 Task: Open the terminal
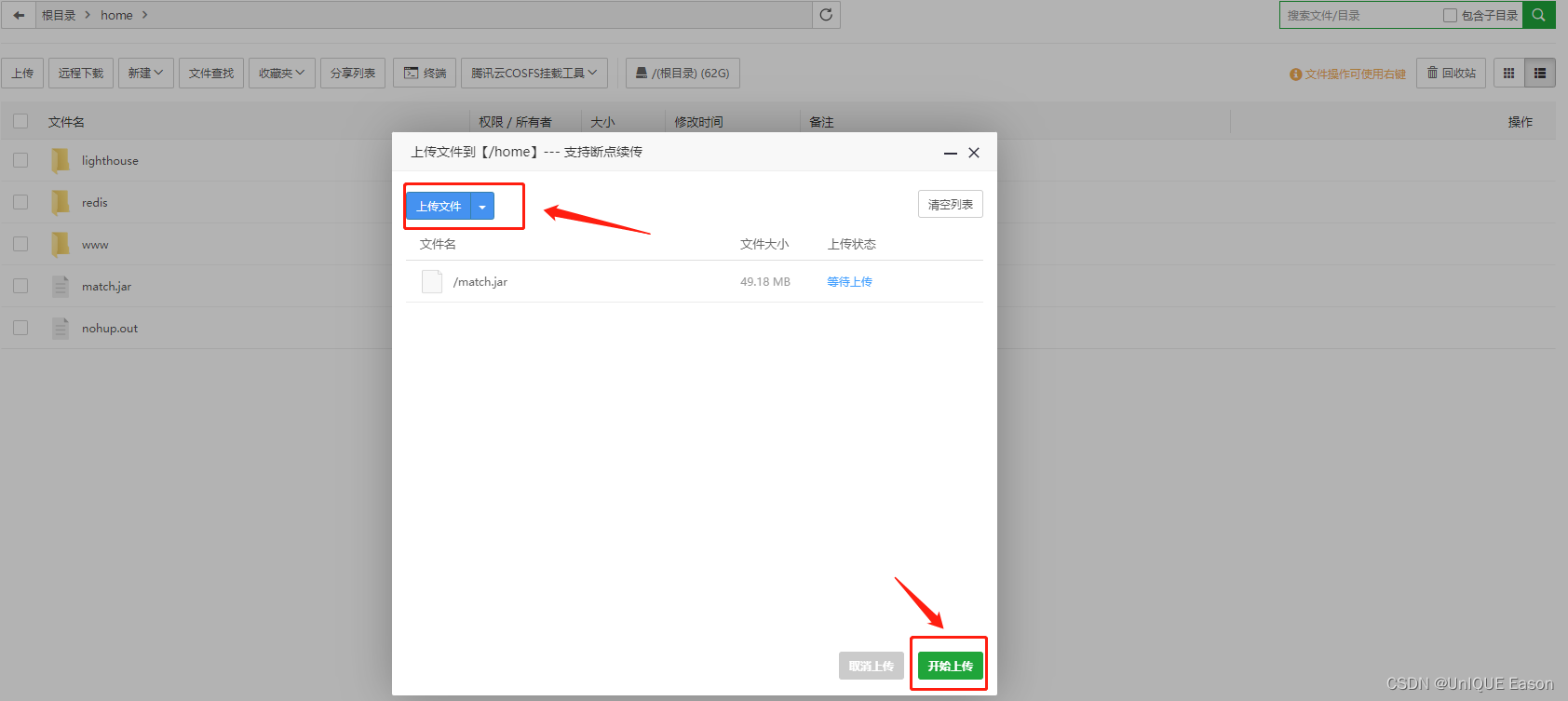pyautogui.click(x=425, y=73)
